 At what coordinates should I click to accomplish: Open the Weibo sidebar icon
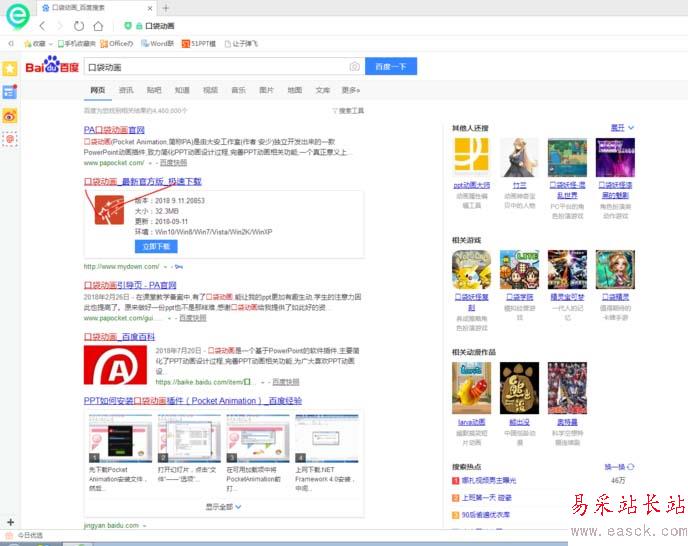coord(10,116)
